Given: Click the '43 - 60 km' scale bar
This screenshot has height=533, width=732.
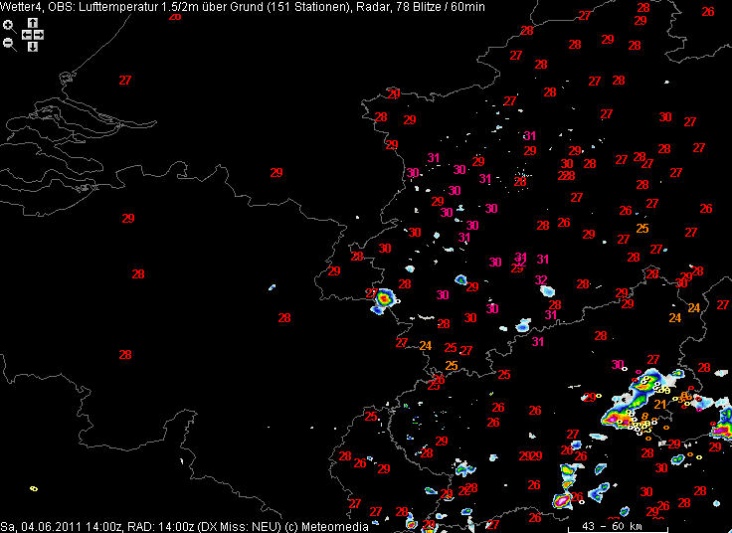Looking at the screenshot, I should (612, 525).
